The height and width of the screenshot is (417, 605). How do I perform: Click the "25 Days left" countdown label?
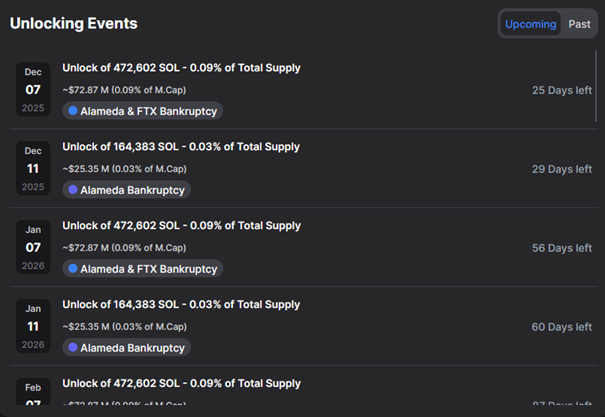[x=561, y=90]
